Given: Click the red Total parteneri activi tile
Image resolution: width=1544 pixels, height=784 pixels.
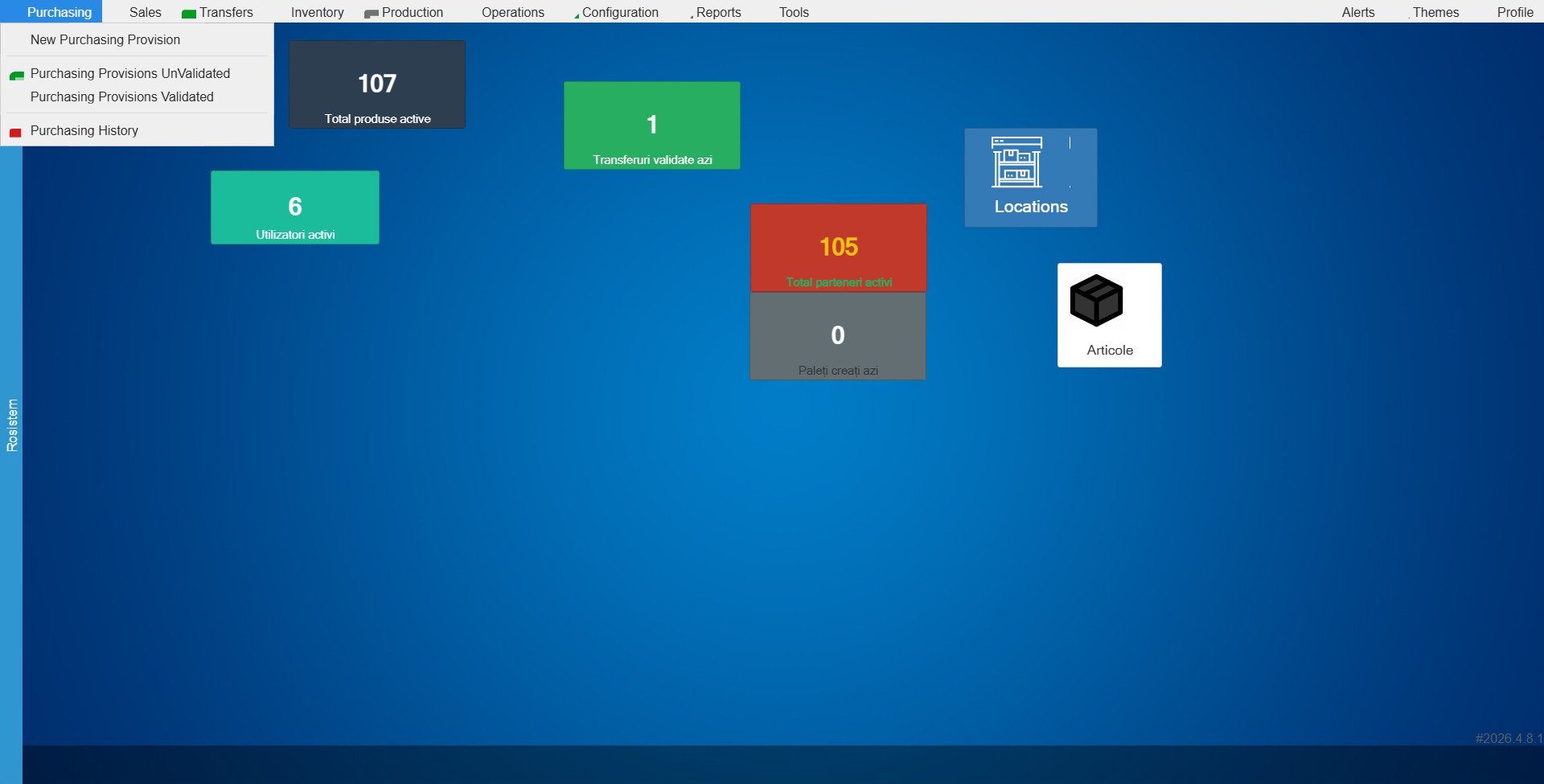Looking at the screenshot, I should [838, 248].
